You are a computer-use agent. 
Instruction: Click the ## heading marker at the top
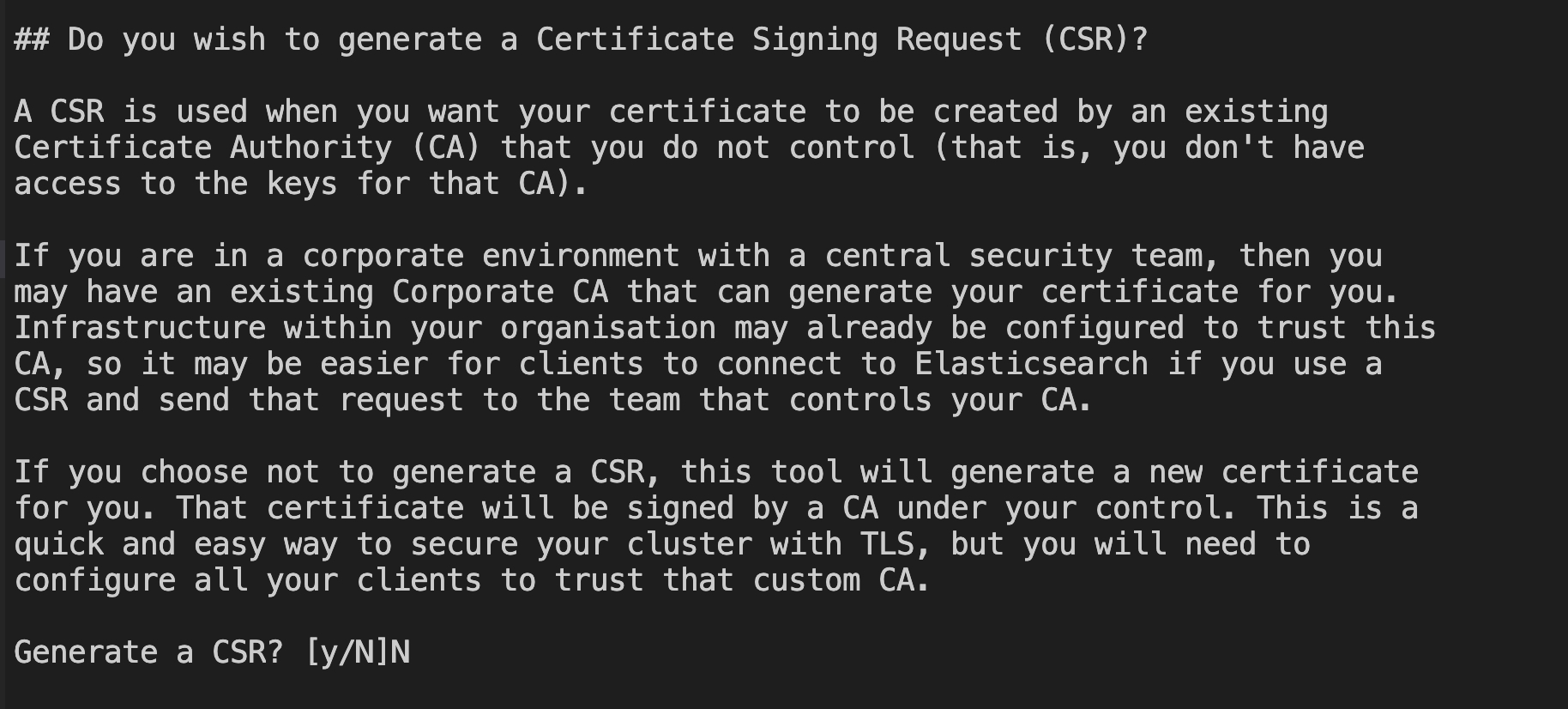(x=32, y=39)
